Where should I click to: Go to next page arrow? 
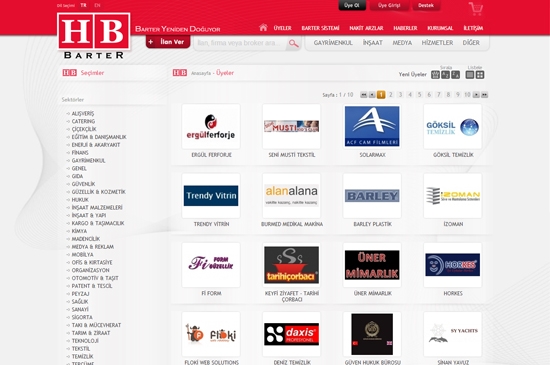(476, 95)
